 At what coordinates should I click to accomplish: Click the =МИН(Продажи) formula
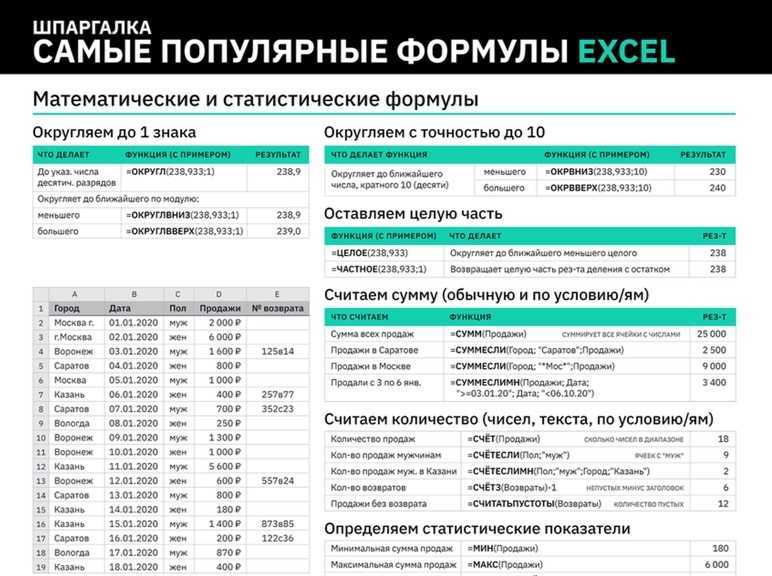pos(502,548)
